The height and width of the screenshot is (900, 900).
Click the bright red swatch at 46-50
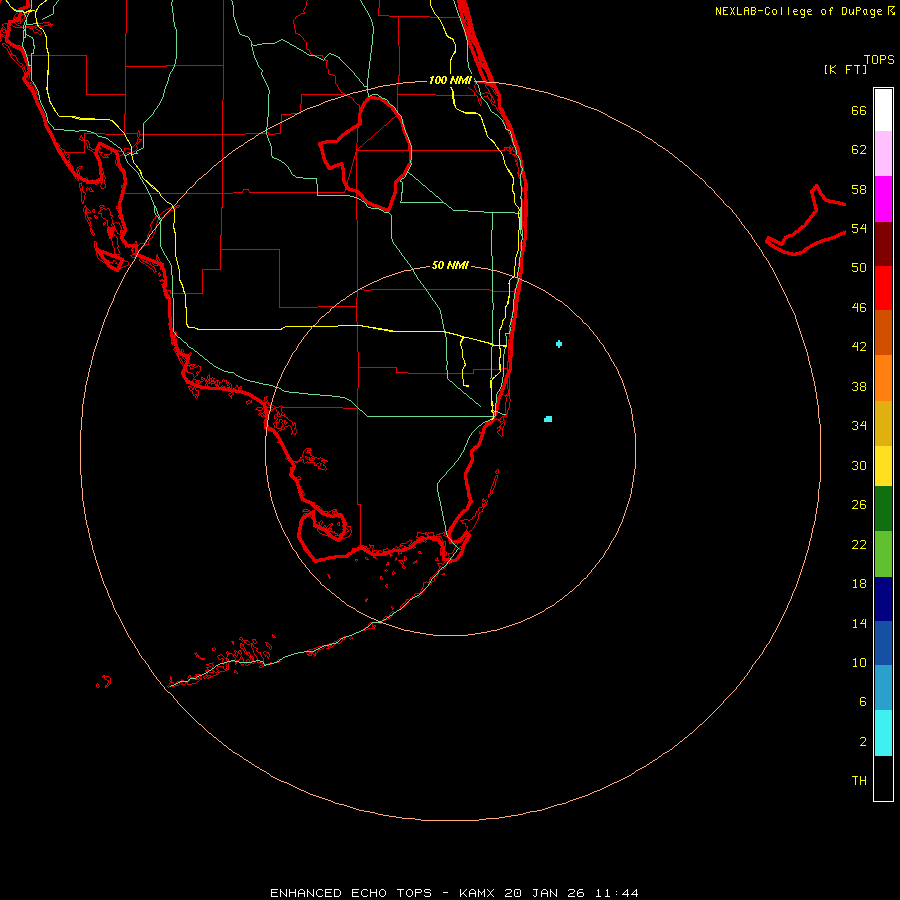point(883,288)
